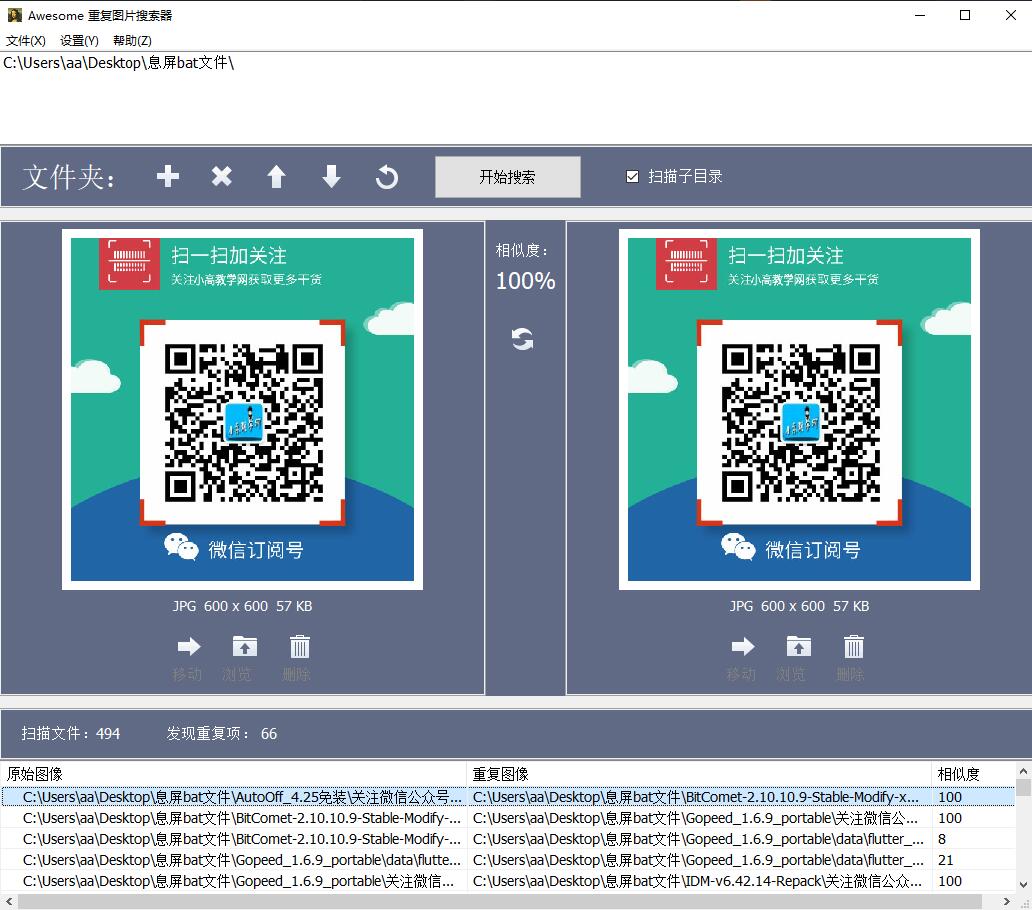Click horizontal scrollbar left arrow
The width and height of the screenshot is (1032, 910).
(9, 901)
